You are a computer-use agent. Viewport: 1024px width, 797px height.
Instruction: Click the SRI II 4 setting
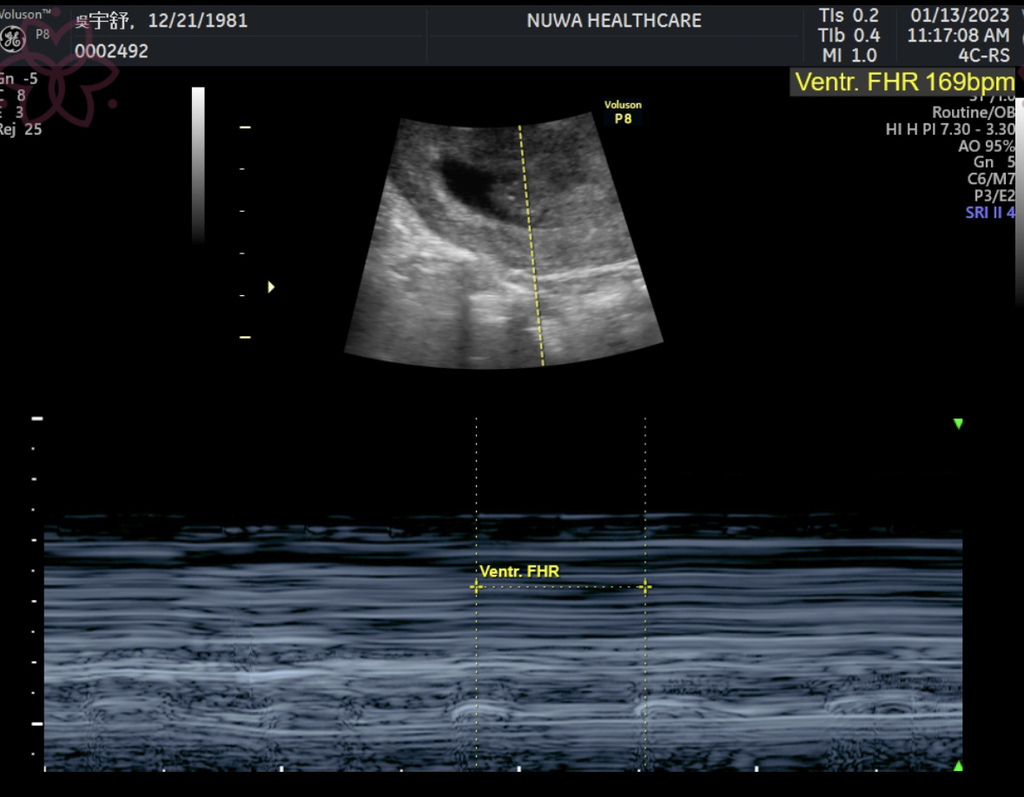coord(990,212)
